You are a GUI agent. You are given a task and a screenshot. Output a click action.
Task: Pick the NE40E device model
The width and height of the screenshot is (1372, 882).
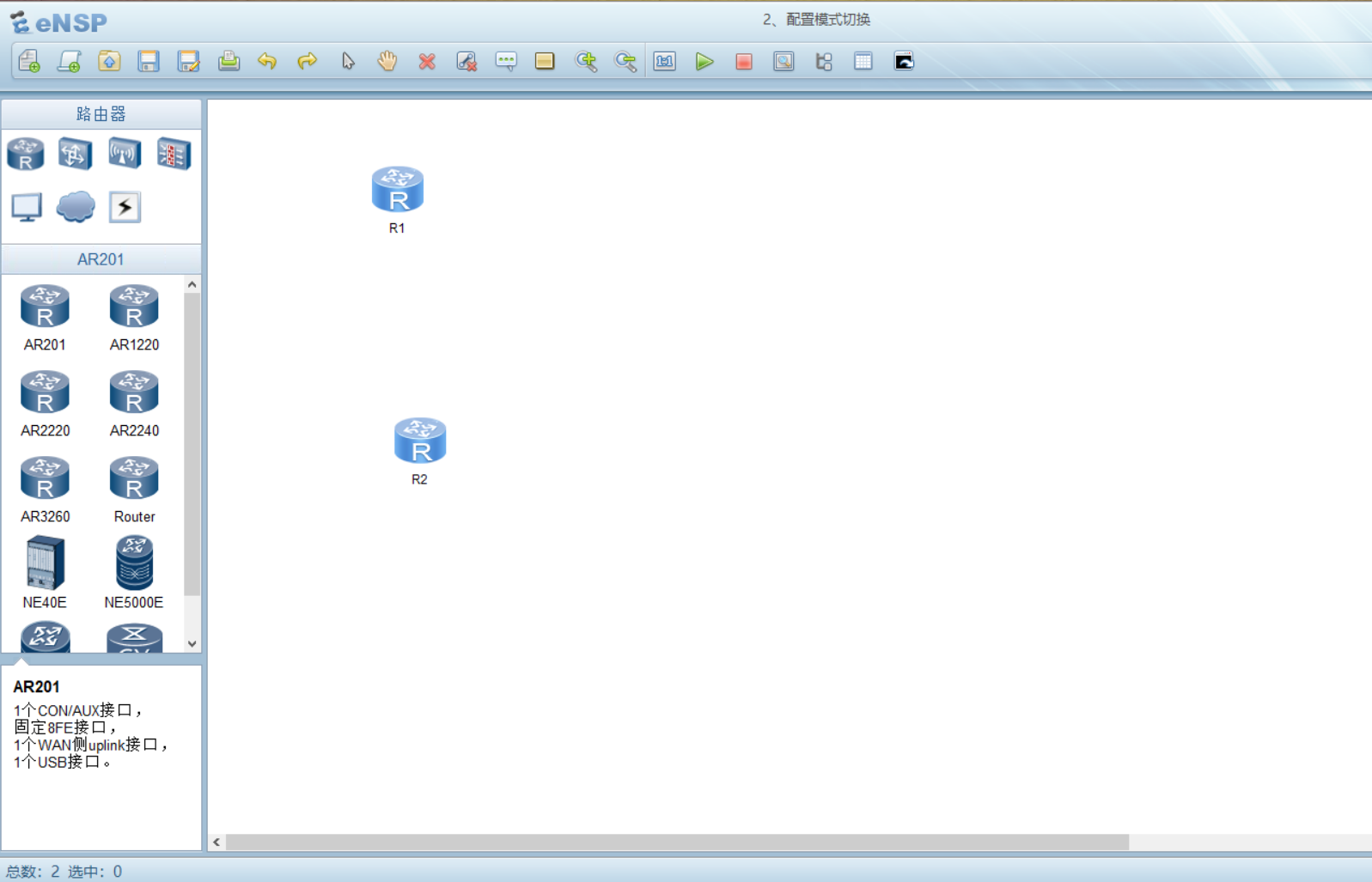(x=45, y=572)
